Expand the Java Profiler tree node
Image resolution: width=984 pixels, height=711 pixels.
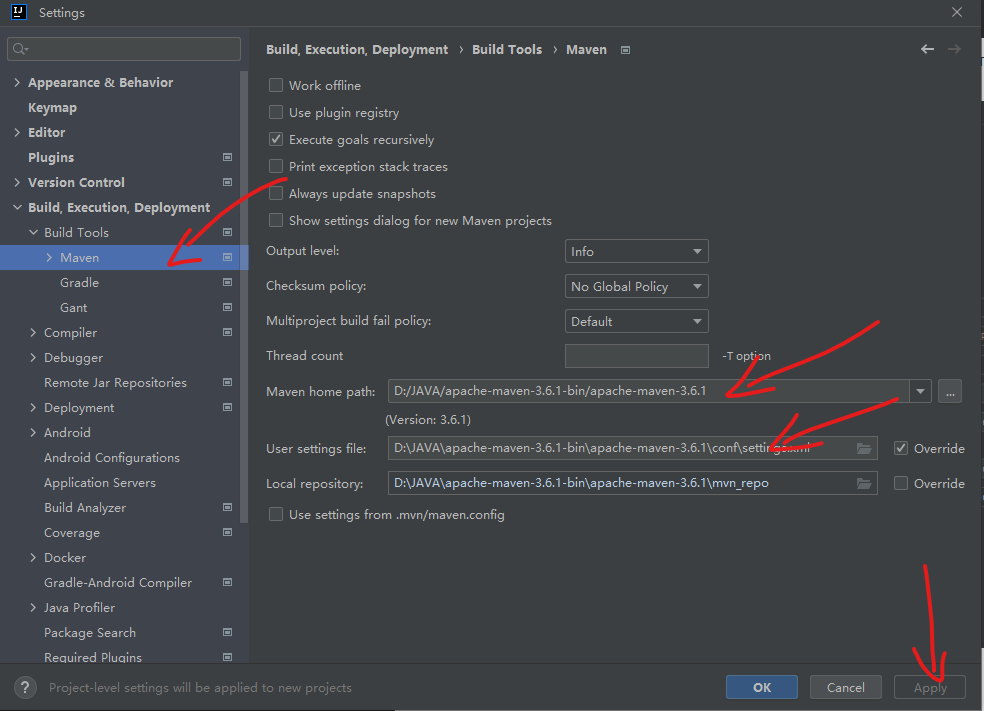click(33, 607)
